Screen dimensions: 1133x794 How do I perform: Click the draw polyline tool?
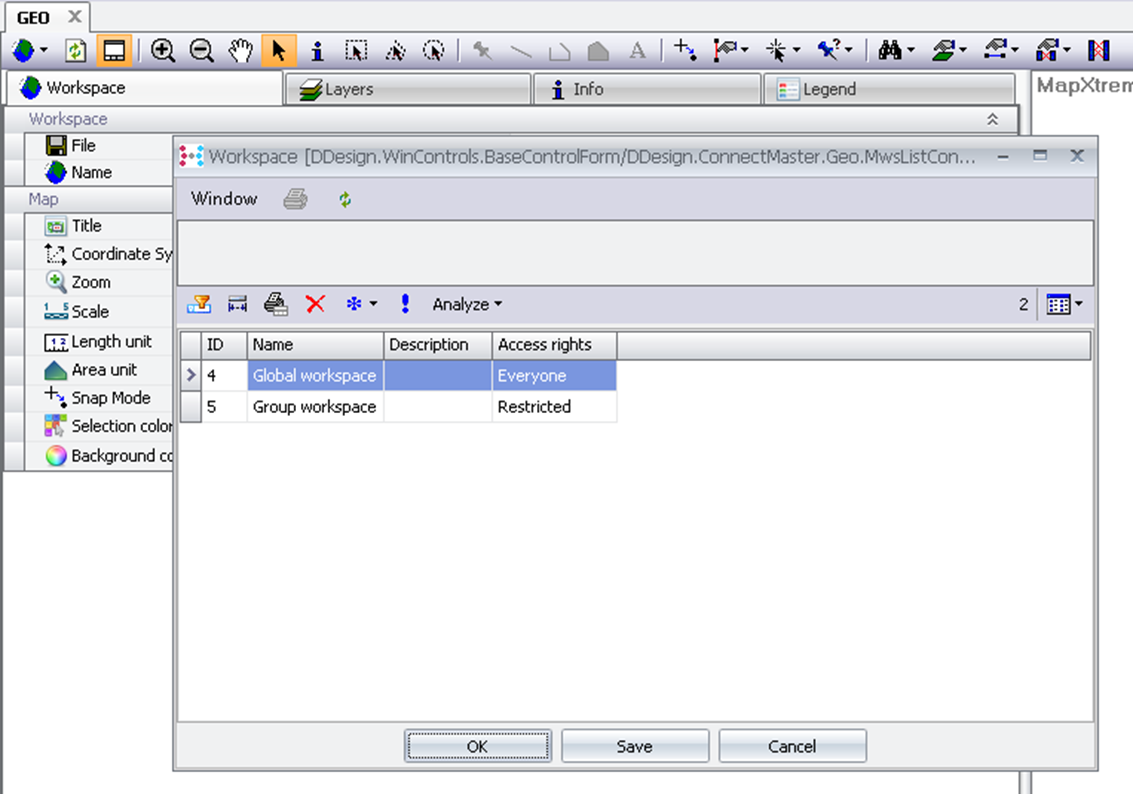click(559, 51)
